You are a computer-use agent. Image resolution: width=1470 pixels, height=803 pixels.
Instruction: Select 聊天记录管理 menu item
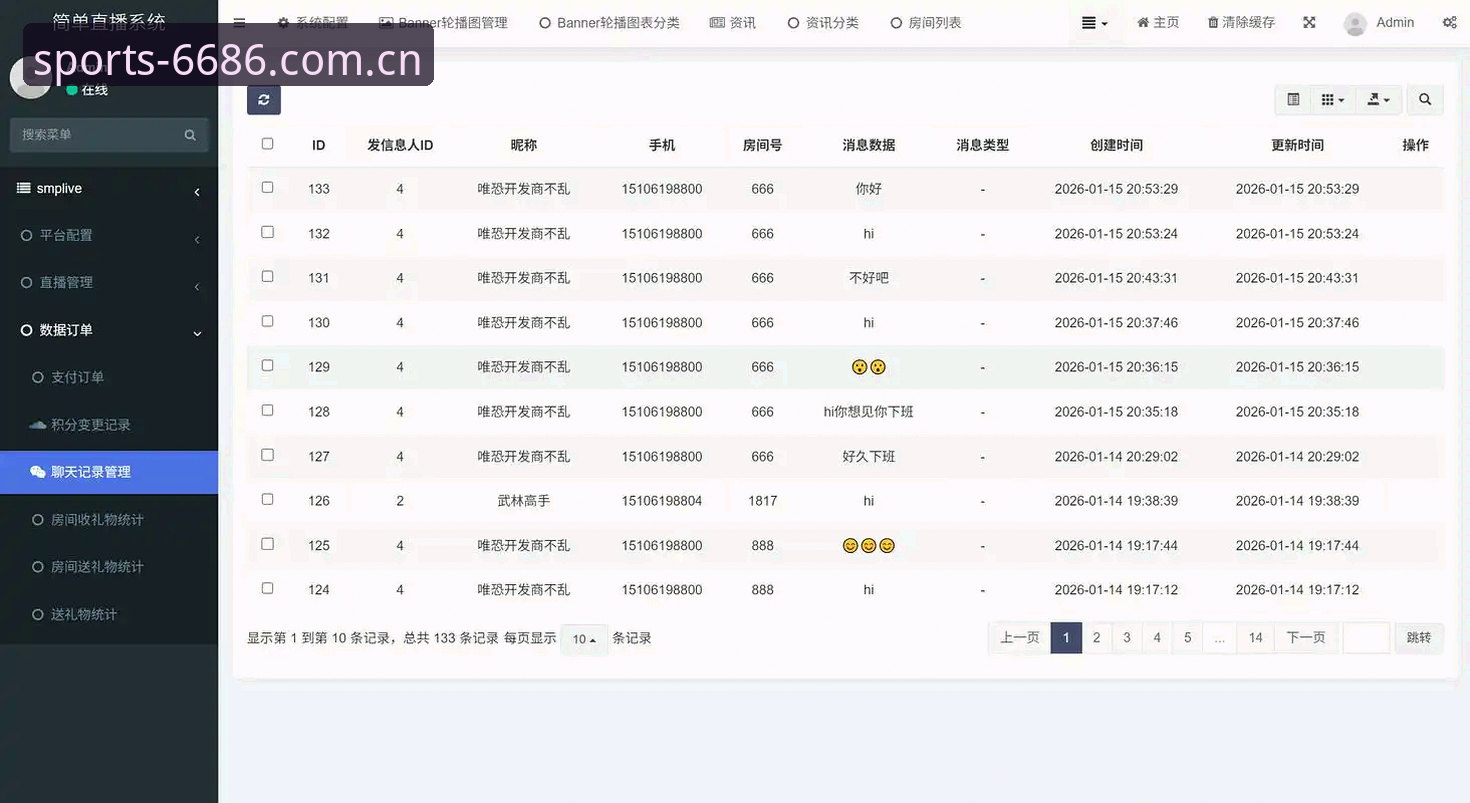[109, 472]
